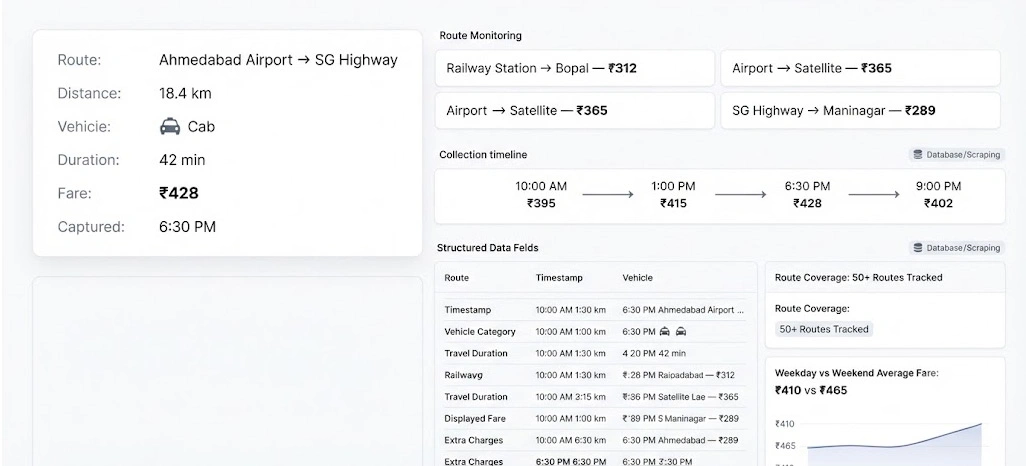The height and width of the screenshot is (466, 1026).
Task: Select the Vehicle Category row label
Action: [480, 332]
